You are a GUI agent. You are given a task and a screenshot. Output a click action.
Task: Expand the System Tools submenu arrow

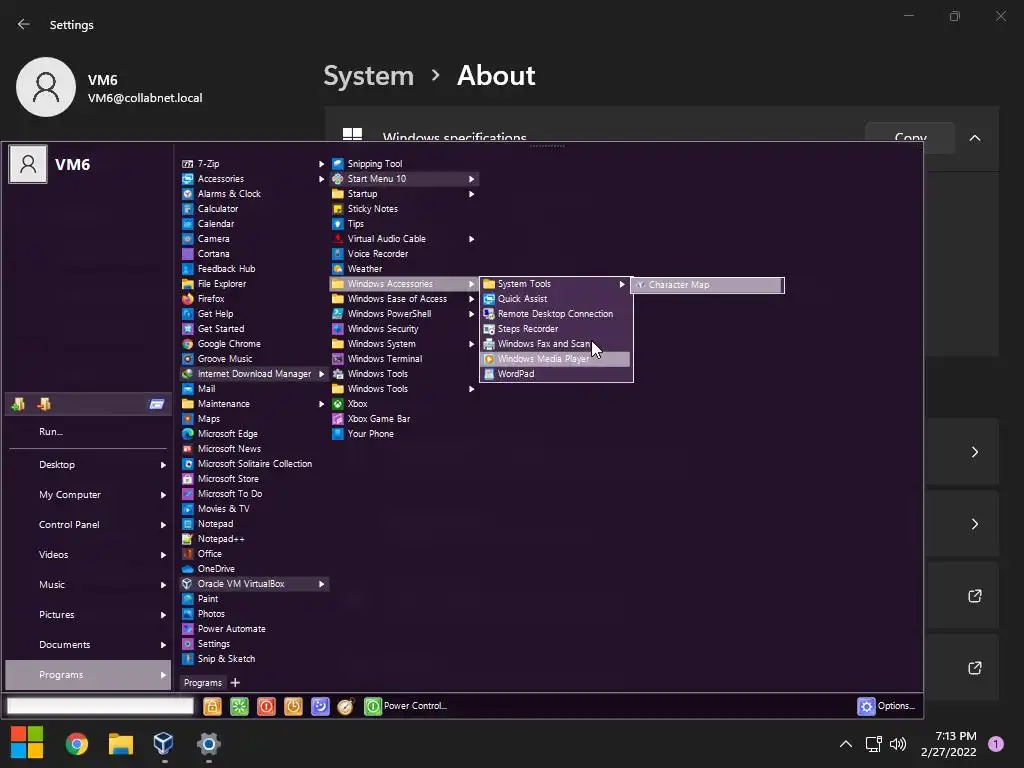pos(622,284)
